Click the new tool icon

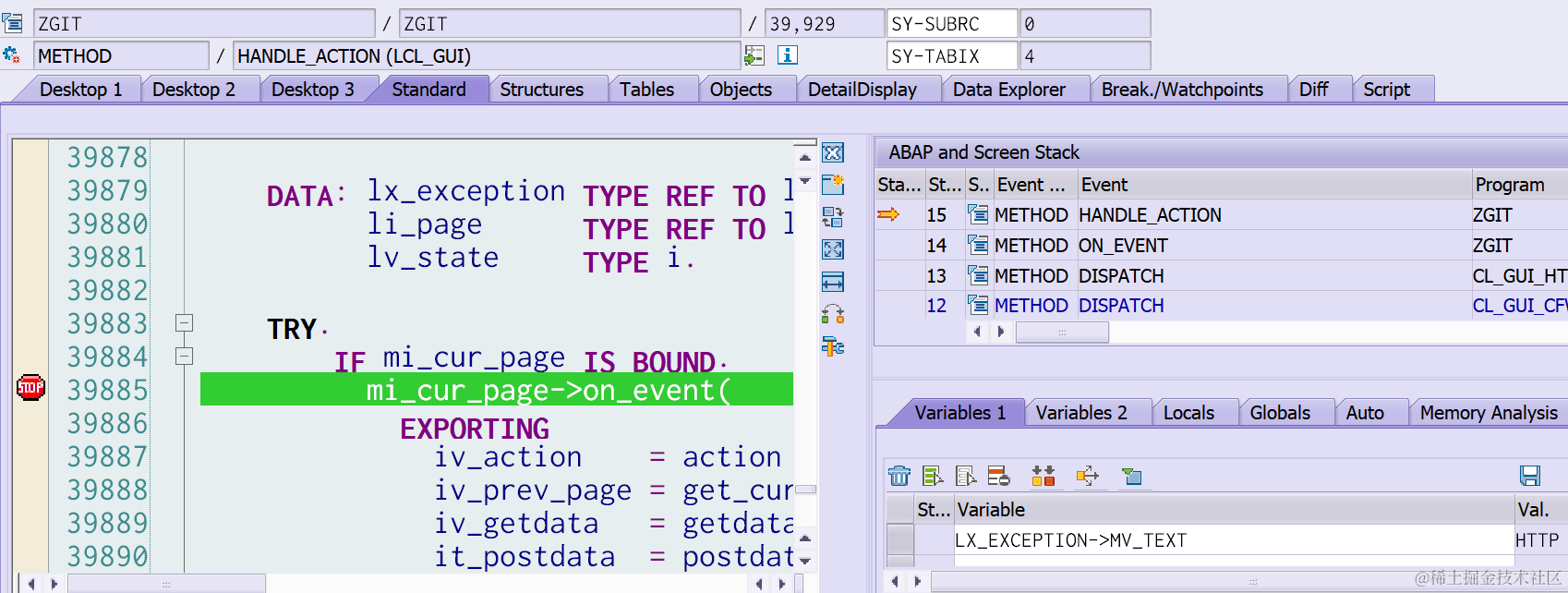click(833, 185)
